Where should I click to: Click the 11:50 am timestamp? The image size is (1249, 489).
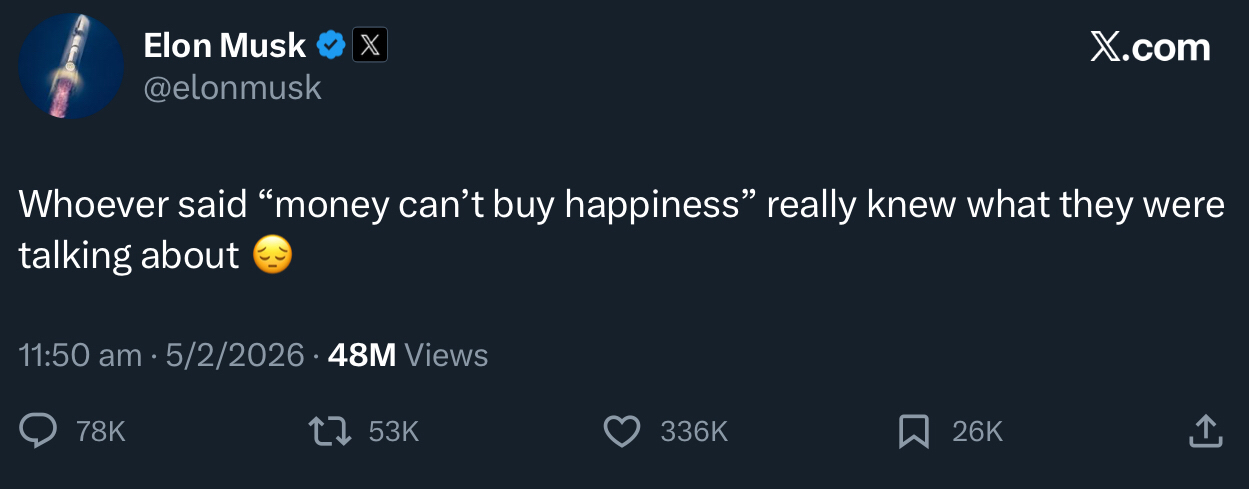click(80, 355)
